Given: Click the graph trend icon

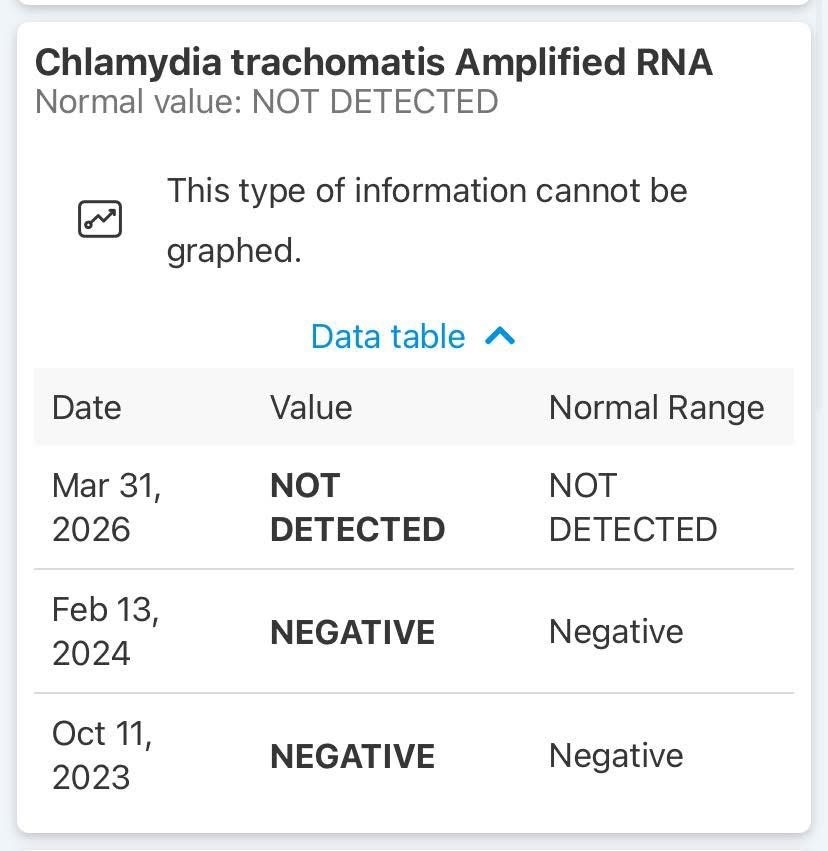Looking at the screenshot, I should (100, 219).
